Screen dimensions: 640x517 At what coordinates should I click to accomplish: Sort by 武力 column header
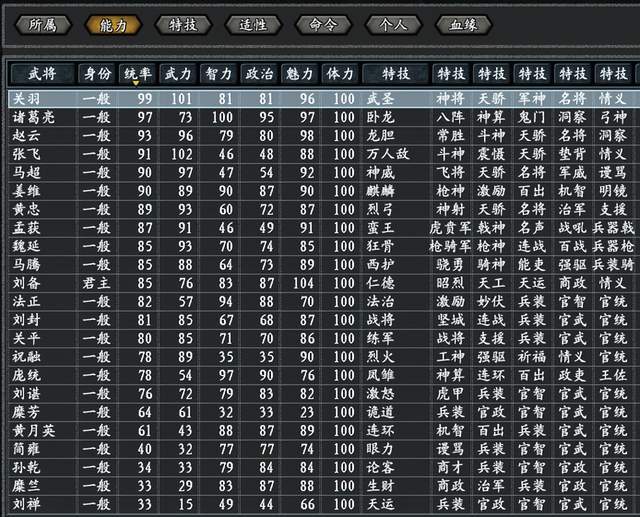(178, 74)
